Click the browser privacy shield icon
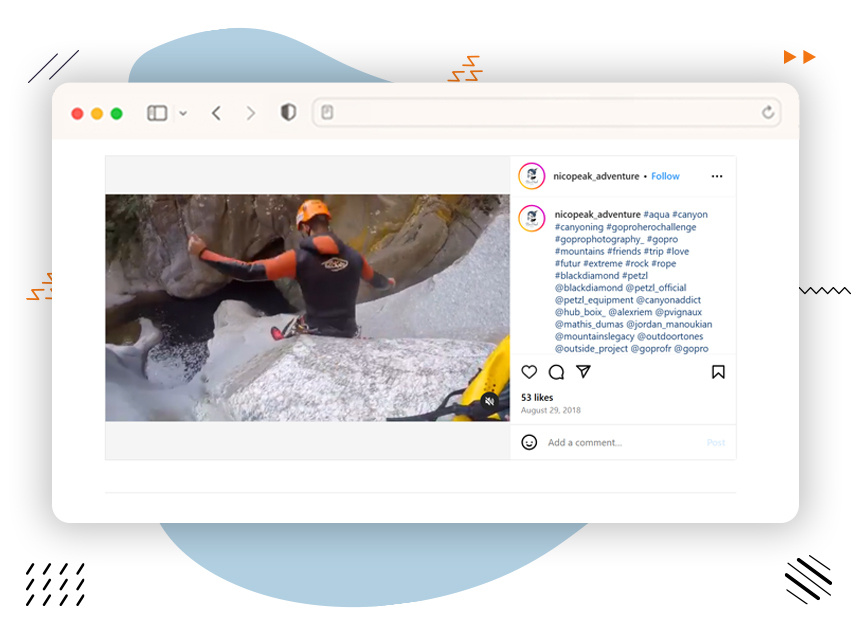This screenshot has height=628, width=860. coord(287,113)
